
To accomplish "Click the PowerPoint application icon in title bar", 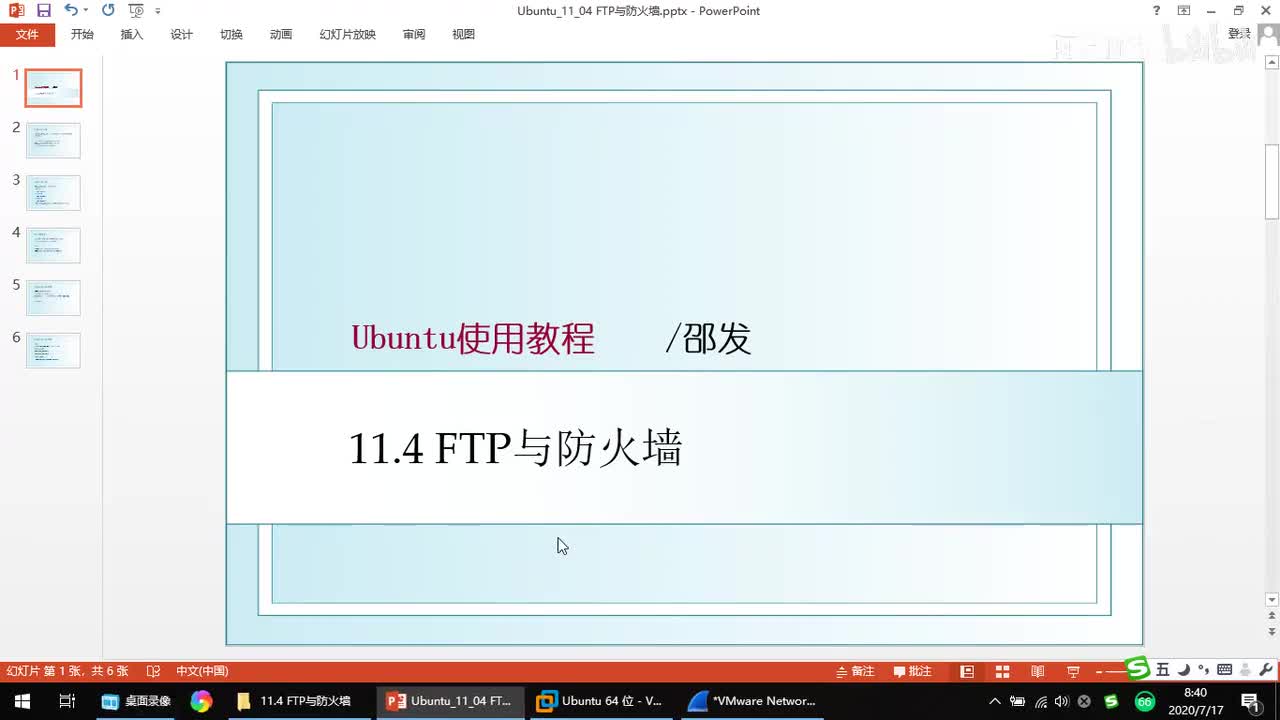I will click(x=16, y=11).
